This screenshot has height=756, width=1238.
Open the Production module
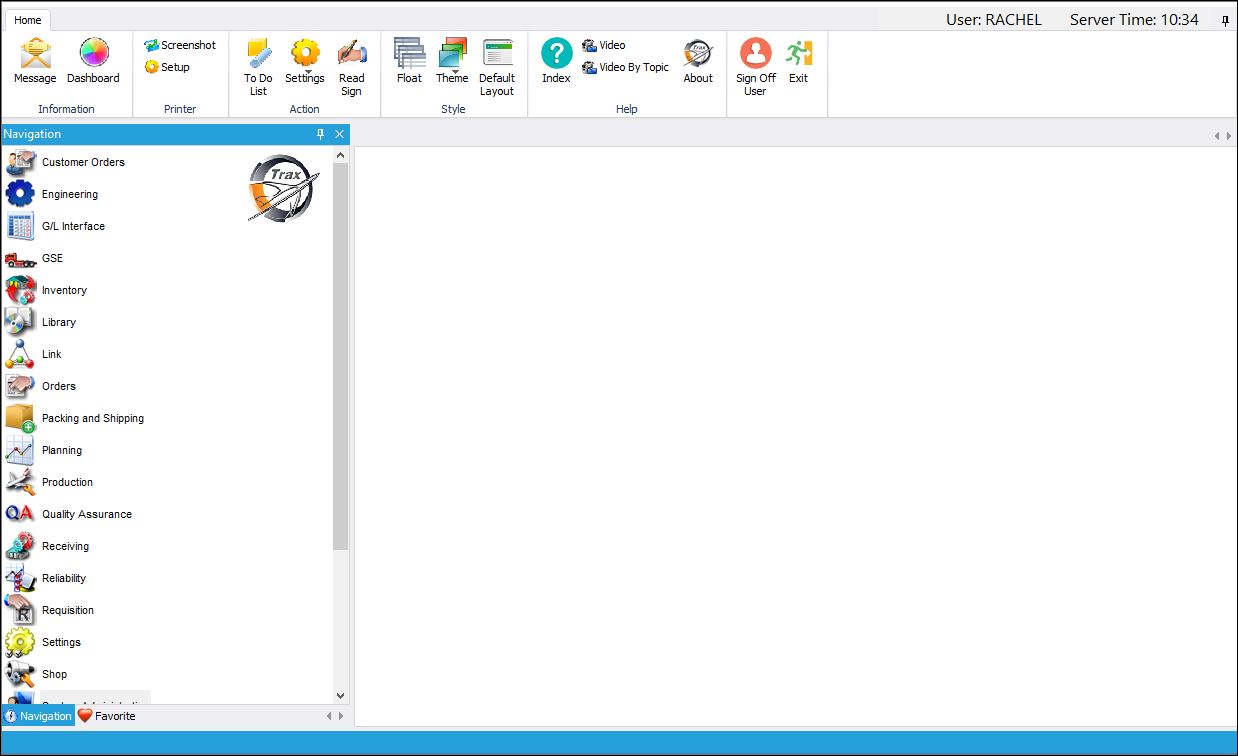(50, 482)
